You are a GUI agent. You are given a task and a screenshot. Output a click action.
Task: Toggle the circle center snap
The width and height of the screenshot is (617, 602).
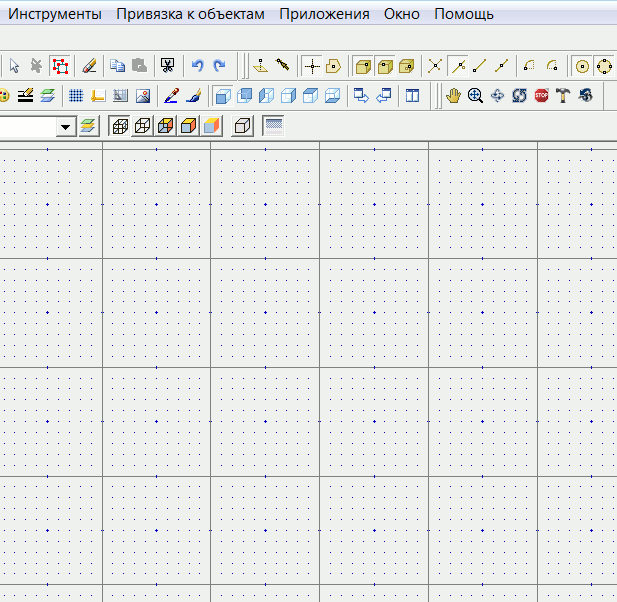pyautogui.click(x=582, y=66)
